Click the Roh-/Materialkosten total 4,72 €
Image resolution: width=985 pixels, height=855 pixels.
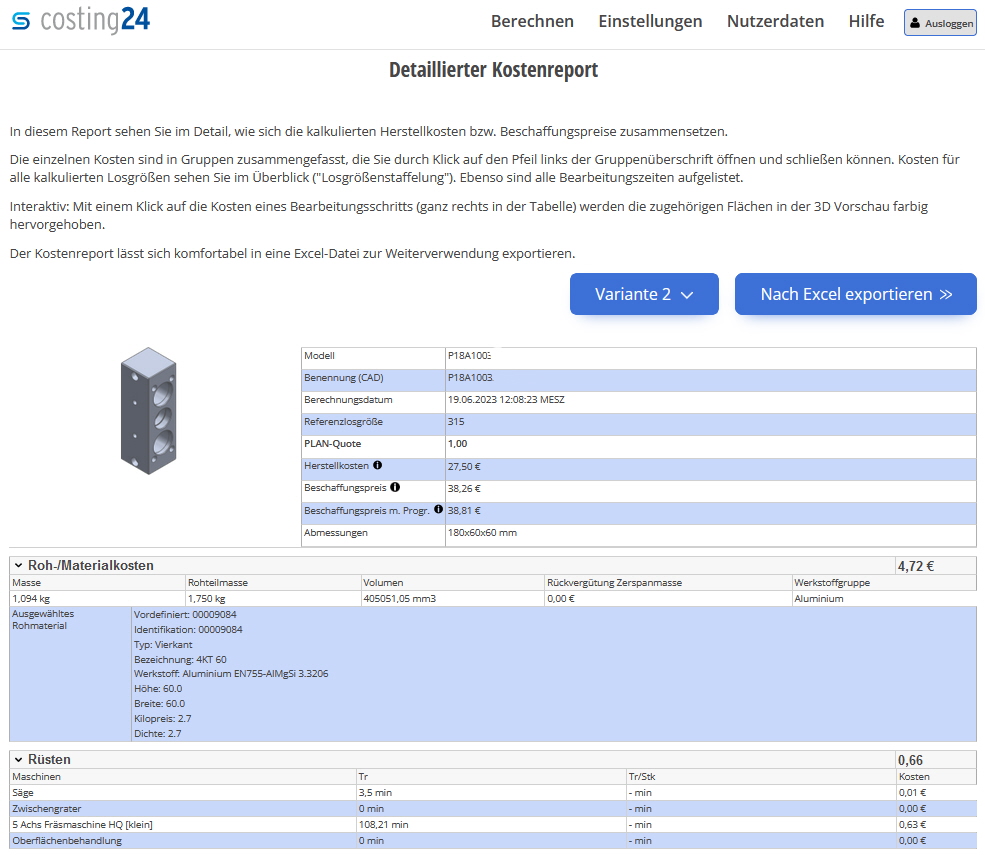[x=916, y=565]
